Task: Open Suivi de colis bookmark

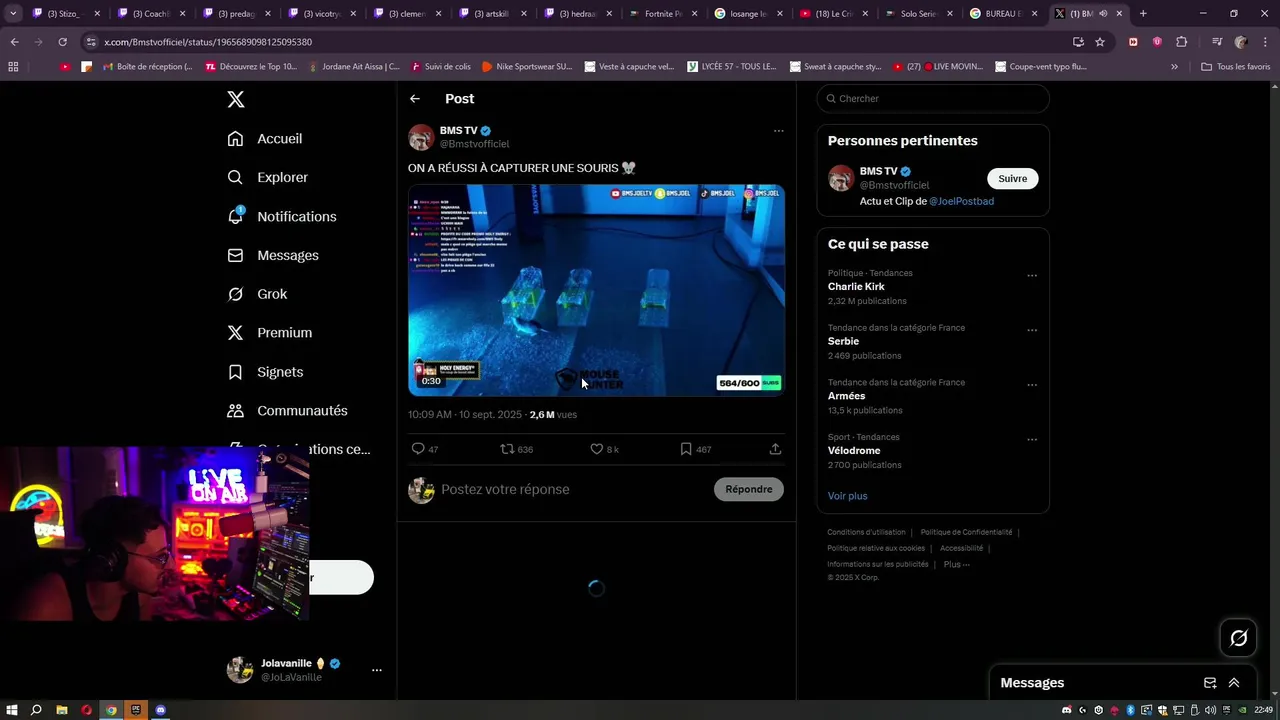Action: click(x=440, y=67)
